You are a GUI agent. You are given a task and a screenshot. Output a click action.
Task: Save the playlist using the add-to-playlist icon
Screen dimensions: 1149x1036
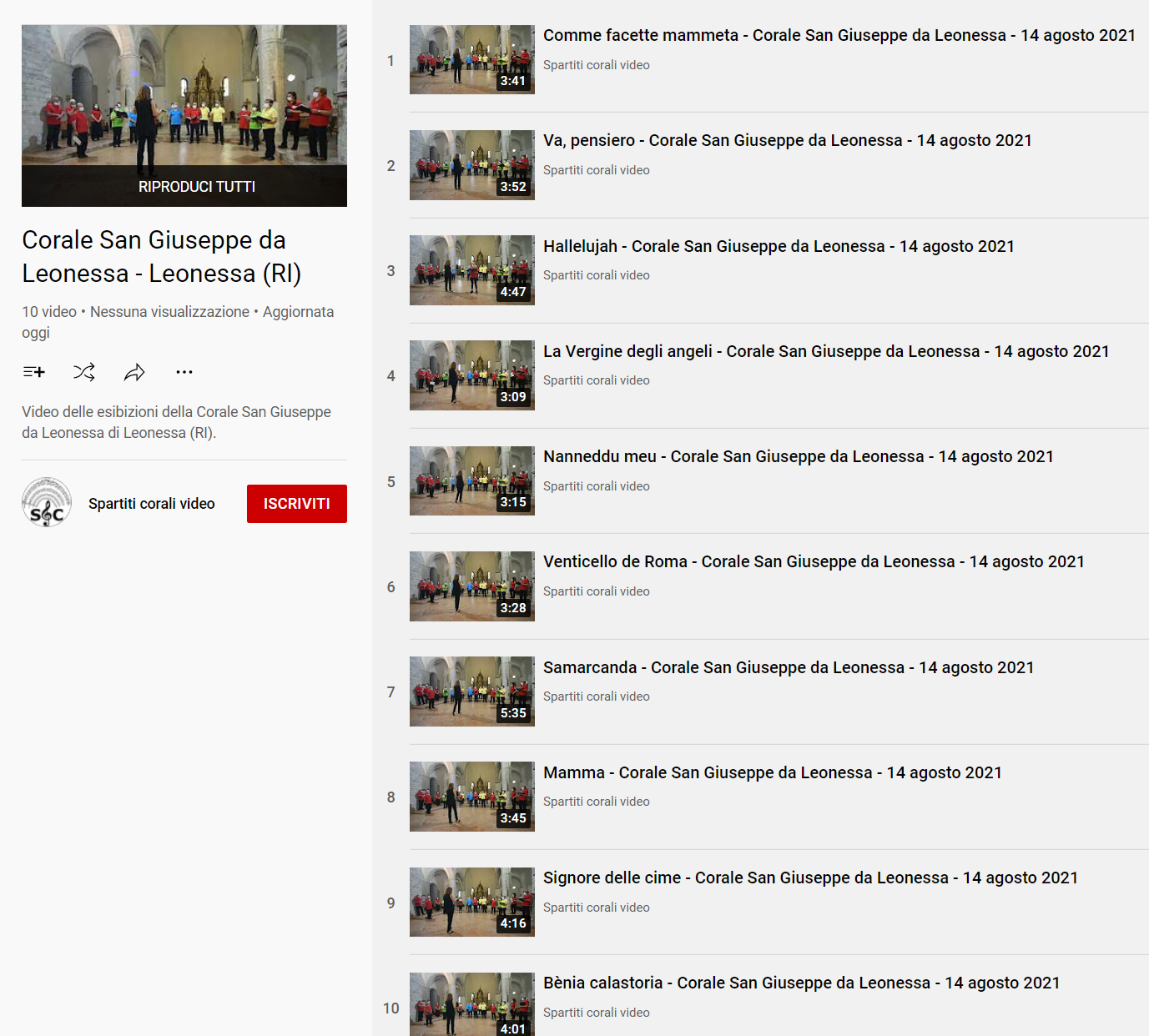(x=33, y=372)
